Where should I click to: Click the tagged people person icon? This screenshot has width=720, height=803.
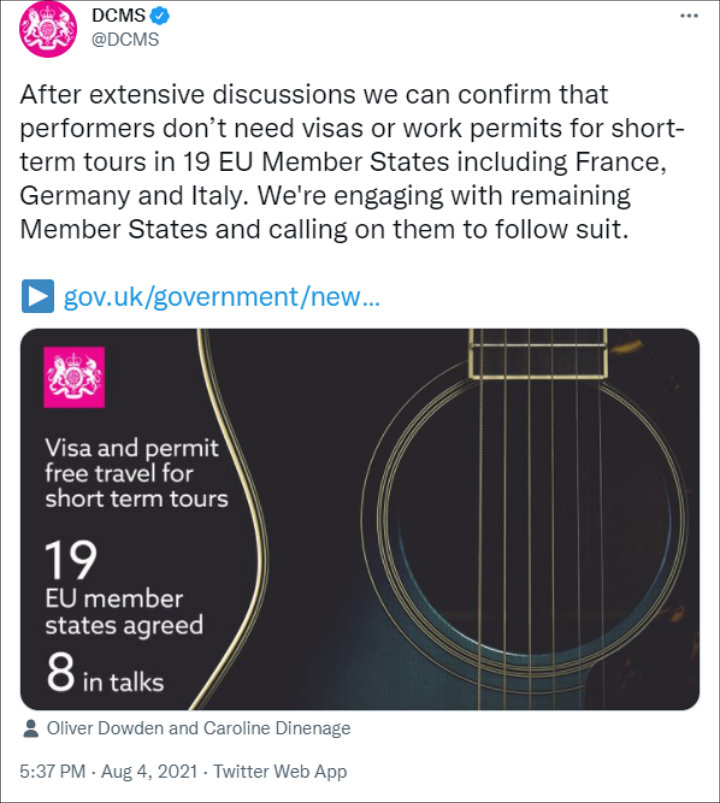pyautogui.click(x=31, y=728)
